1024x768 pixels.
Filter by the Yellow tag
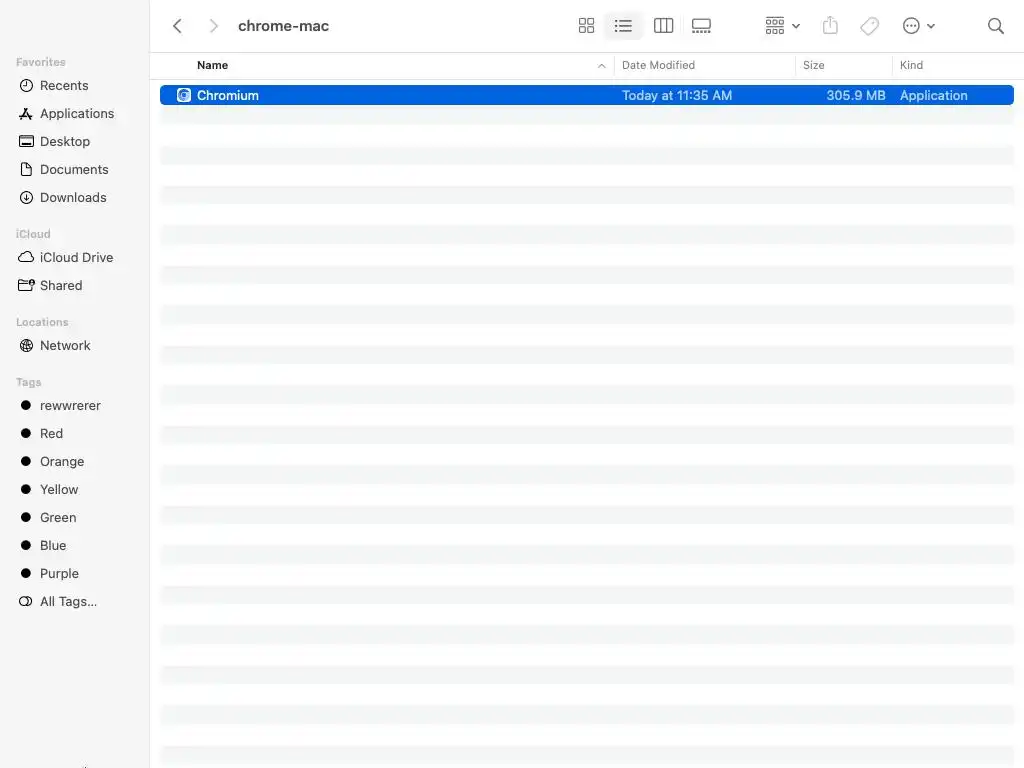click(49, 490)
